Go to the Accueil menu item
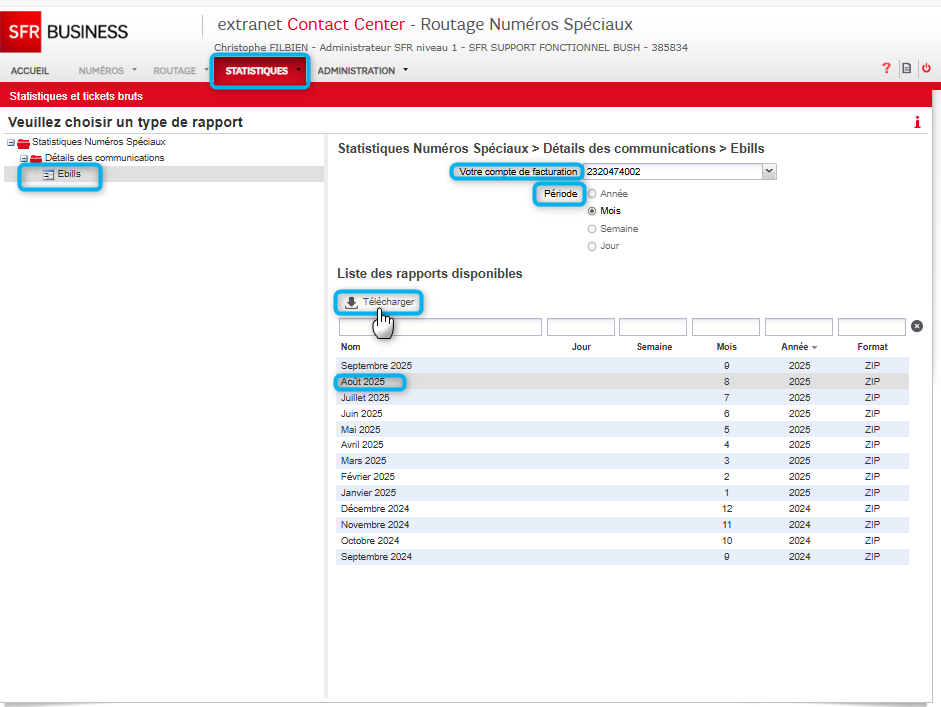The image size is (941, 707). pos(30,71)
